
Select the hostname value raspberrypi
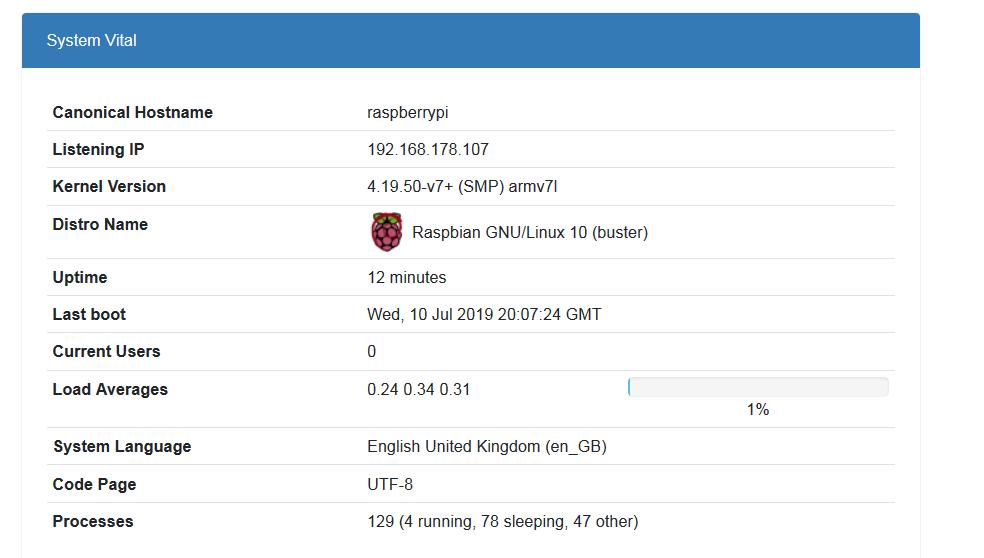point(407,113)
